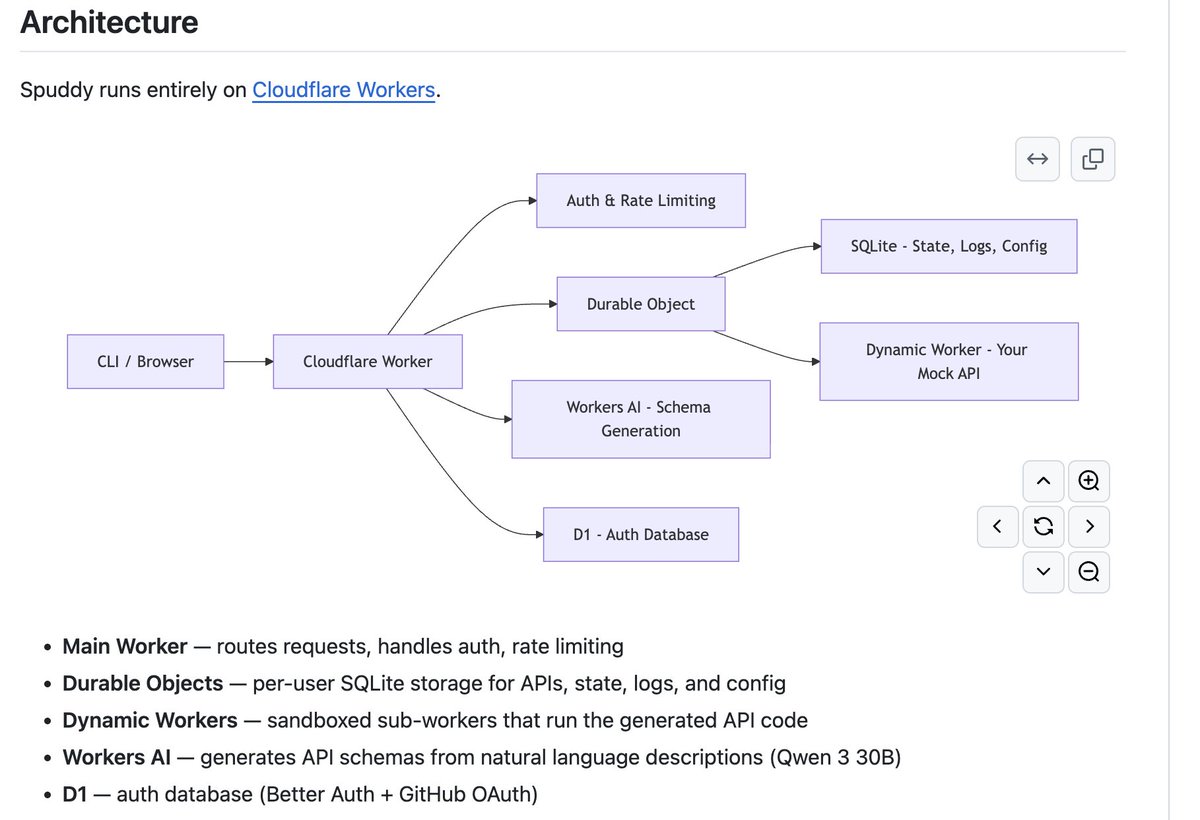Click the 'Main Worker' bullet text
This screenshot has height=820, width=1200.
[125, 647]
